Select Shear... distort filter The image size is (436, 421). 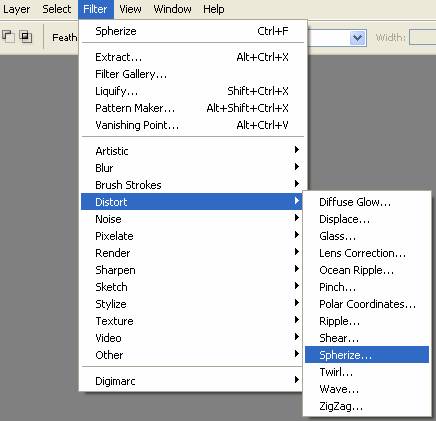367,338
